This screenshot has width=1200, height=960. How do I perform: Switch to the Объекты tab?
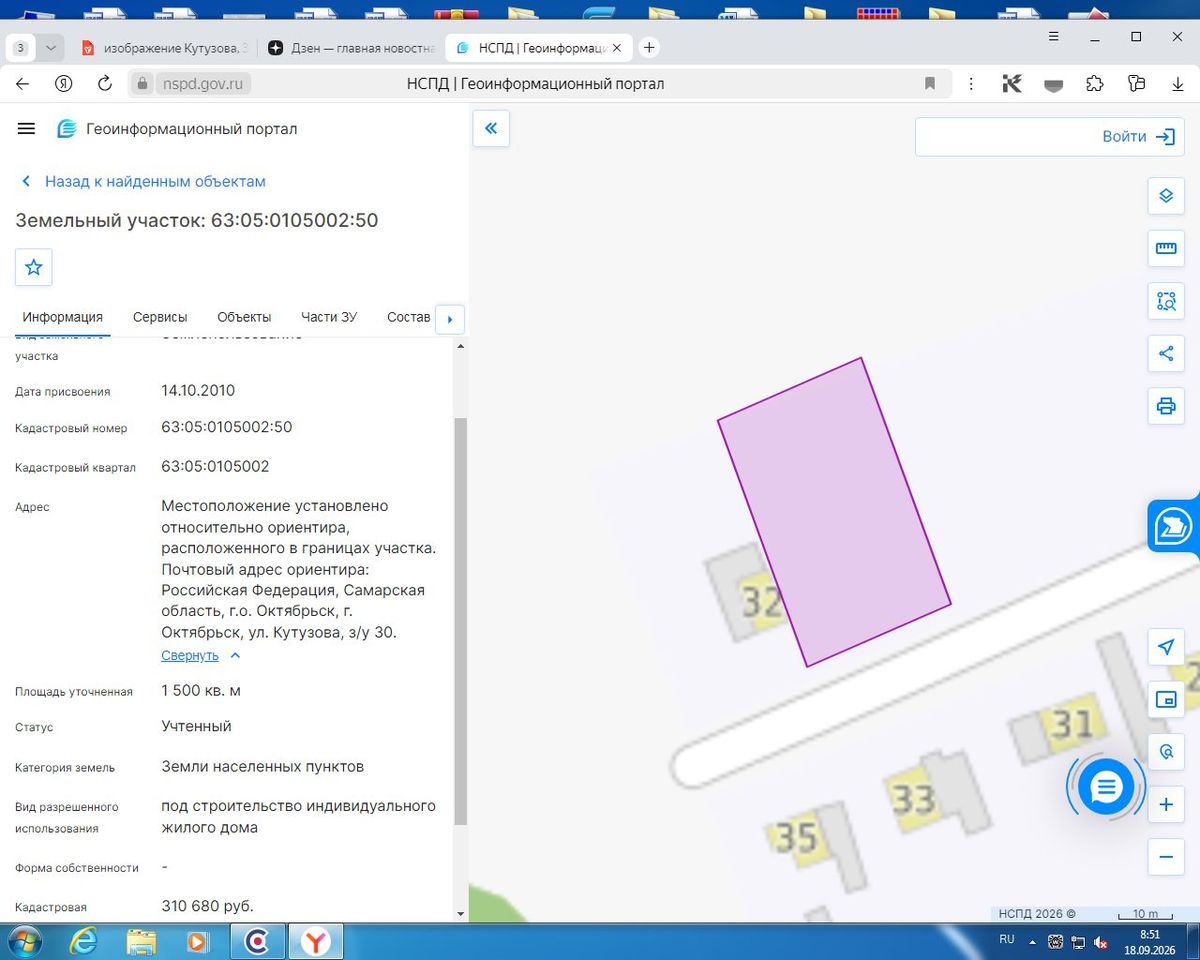[244, 317]
